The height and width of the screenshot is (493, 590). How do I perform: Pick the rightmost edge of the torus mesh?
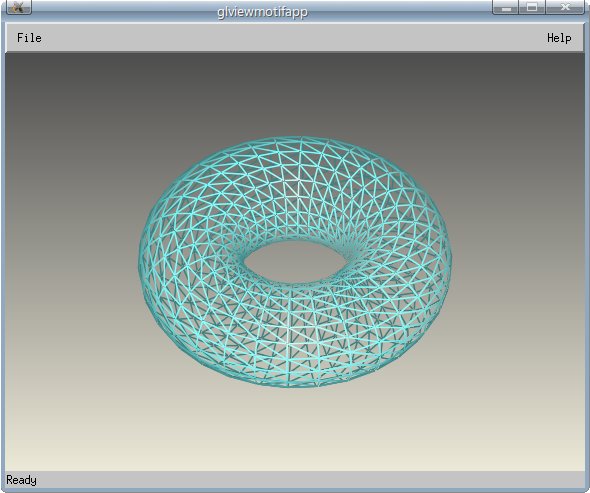pyautogui.click(x=449, y=260)
